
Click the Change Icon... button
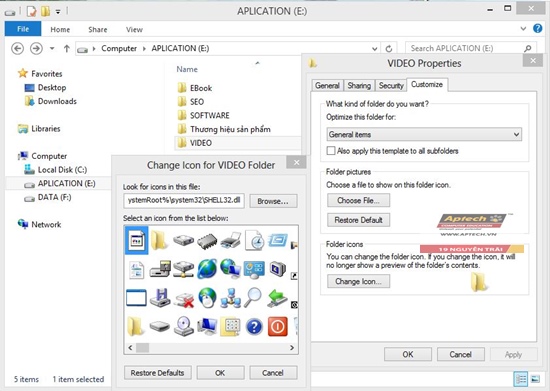358,281
